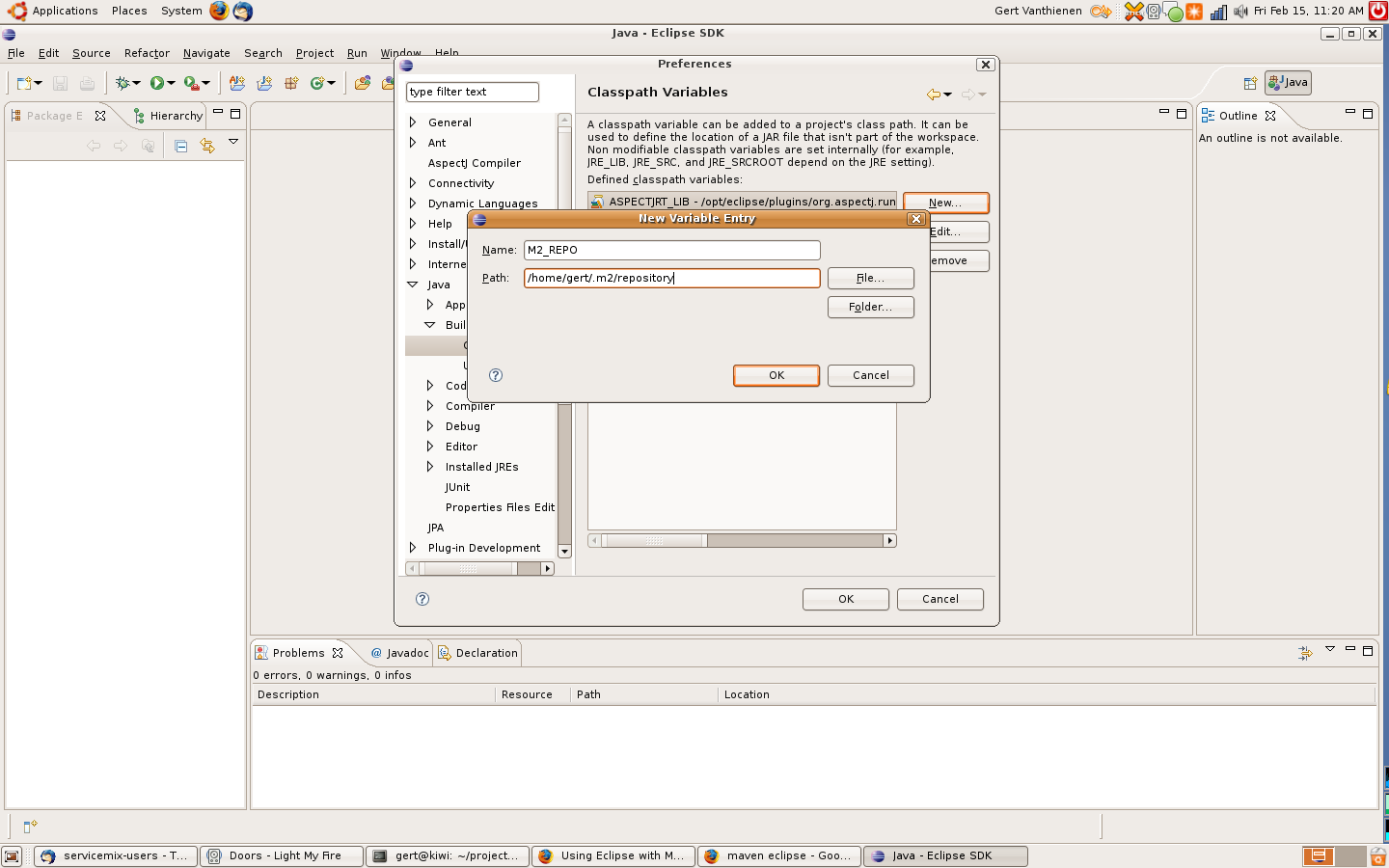Expand the Plug-in Development node
Viewport: 1389px width, 868px height.
(413, 548)
